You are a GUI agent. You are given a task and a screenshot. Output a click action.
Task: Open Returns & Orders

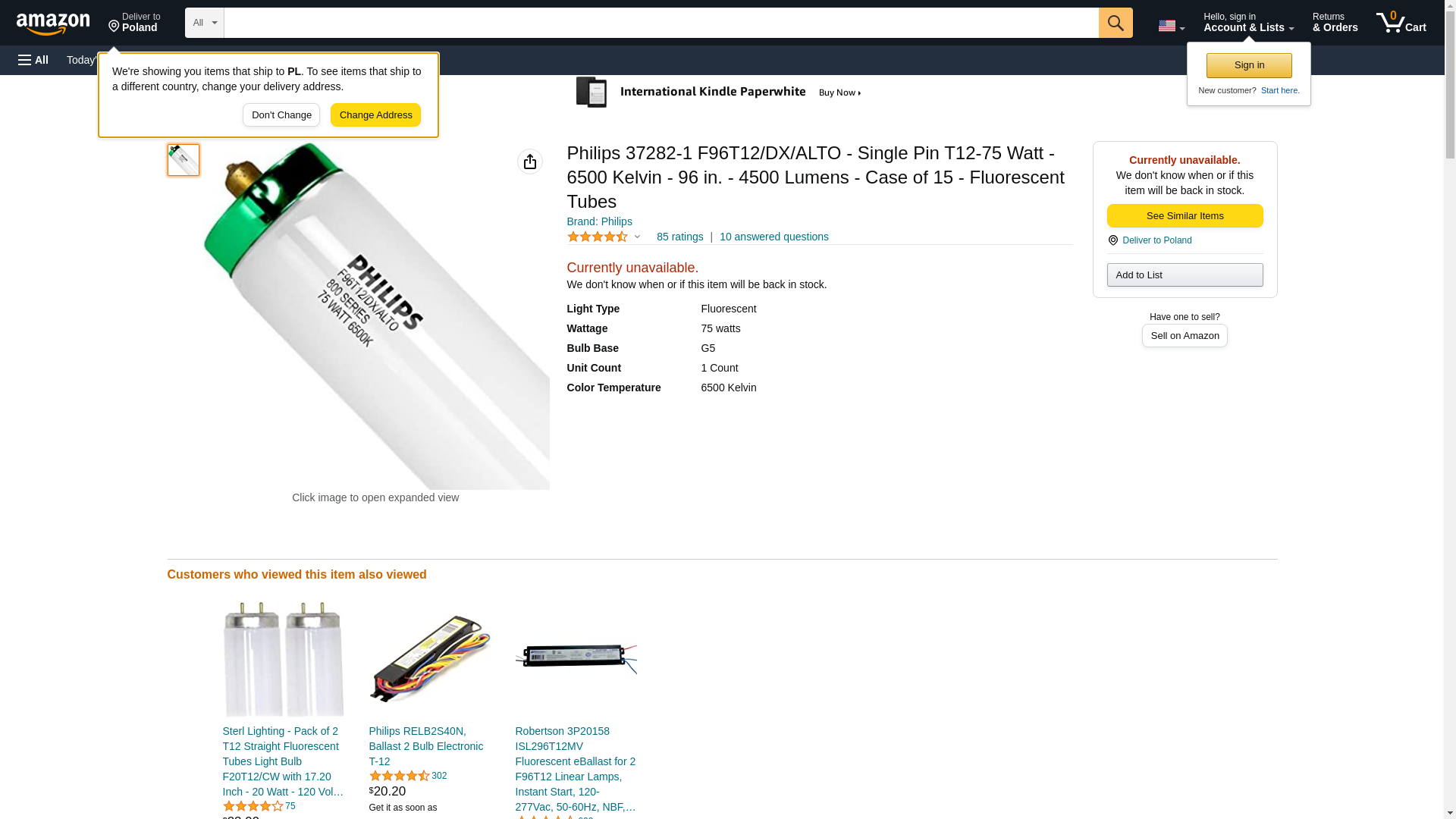(x=1335, y=23)
